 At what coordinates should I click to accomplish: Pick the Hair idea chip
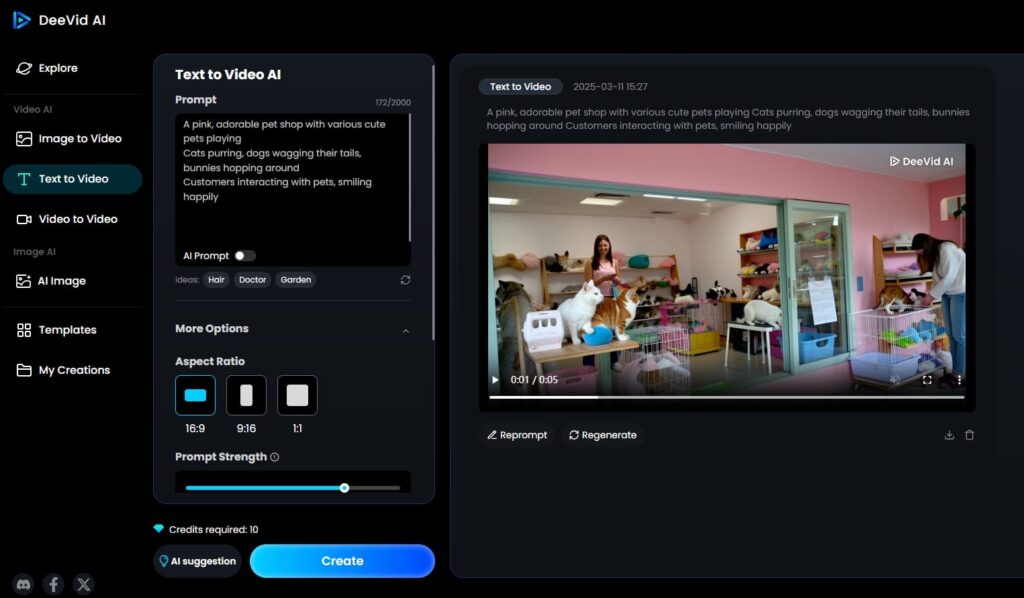(216, 279)
